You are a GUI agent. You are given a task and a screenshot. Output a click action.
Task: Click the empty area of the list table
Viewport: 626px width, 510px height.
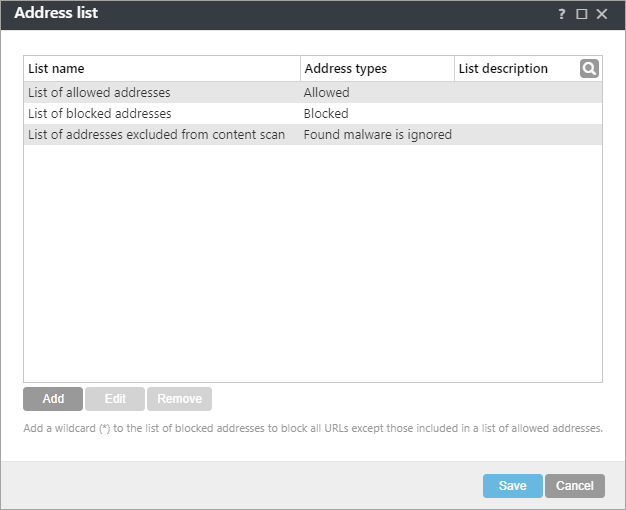tap(312, 262)
